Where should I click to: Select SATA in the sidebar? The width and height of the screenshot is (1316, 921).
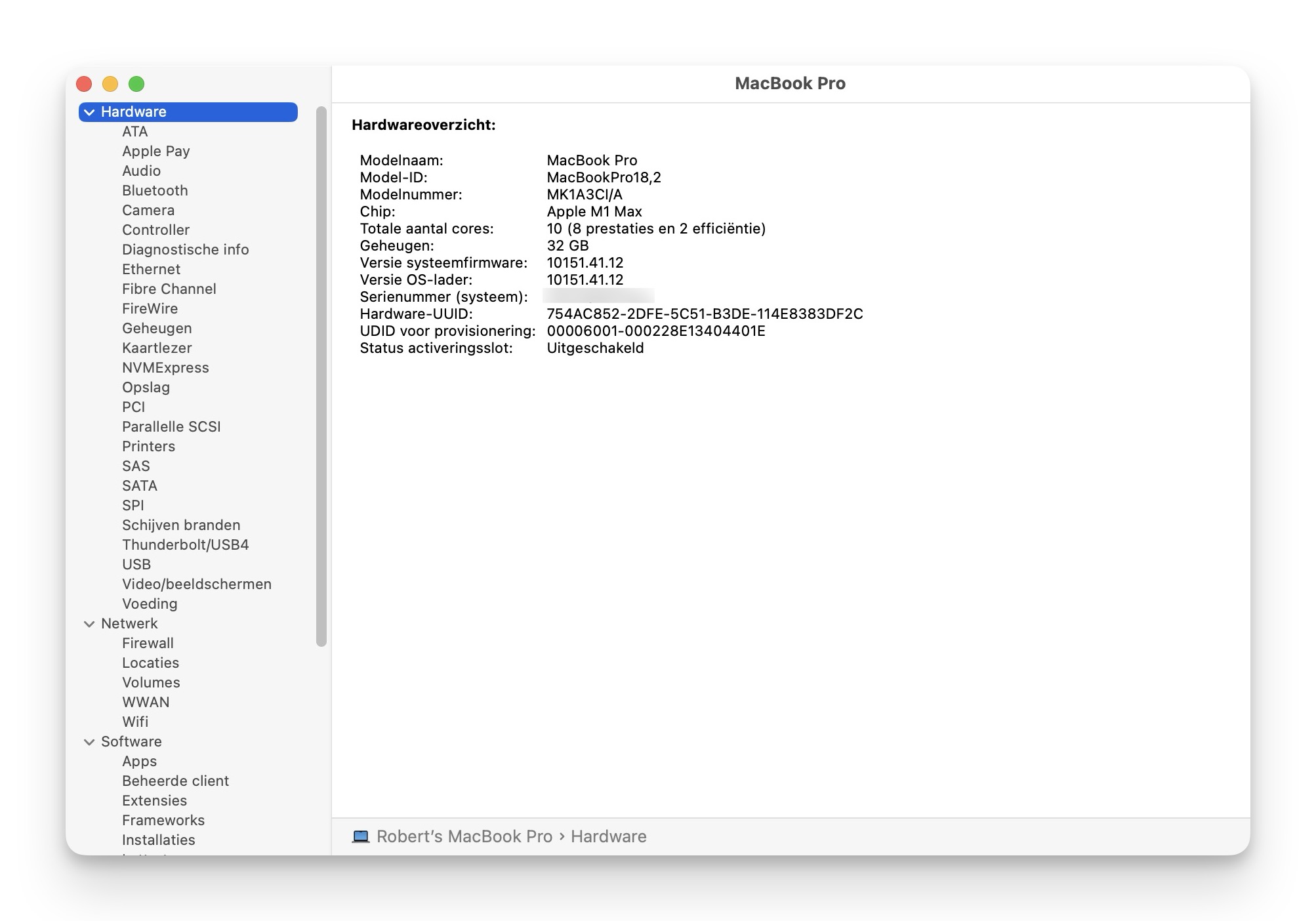tap(140, 486)
